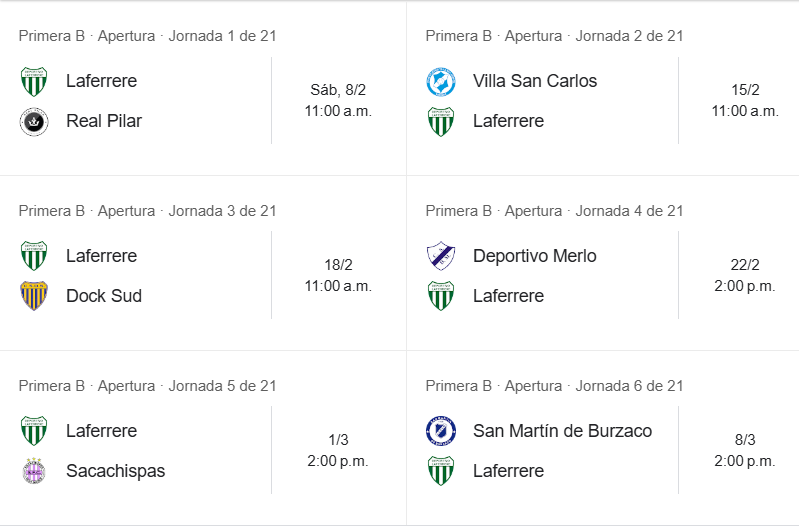Screen dimensions: 799x527
Task: Open San Martín de Burzaco team name
Action: (x=562, y=431)
